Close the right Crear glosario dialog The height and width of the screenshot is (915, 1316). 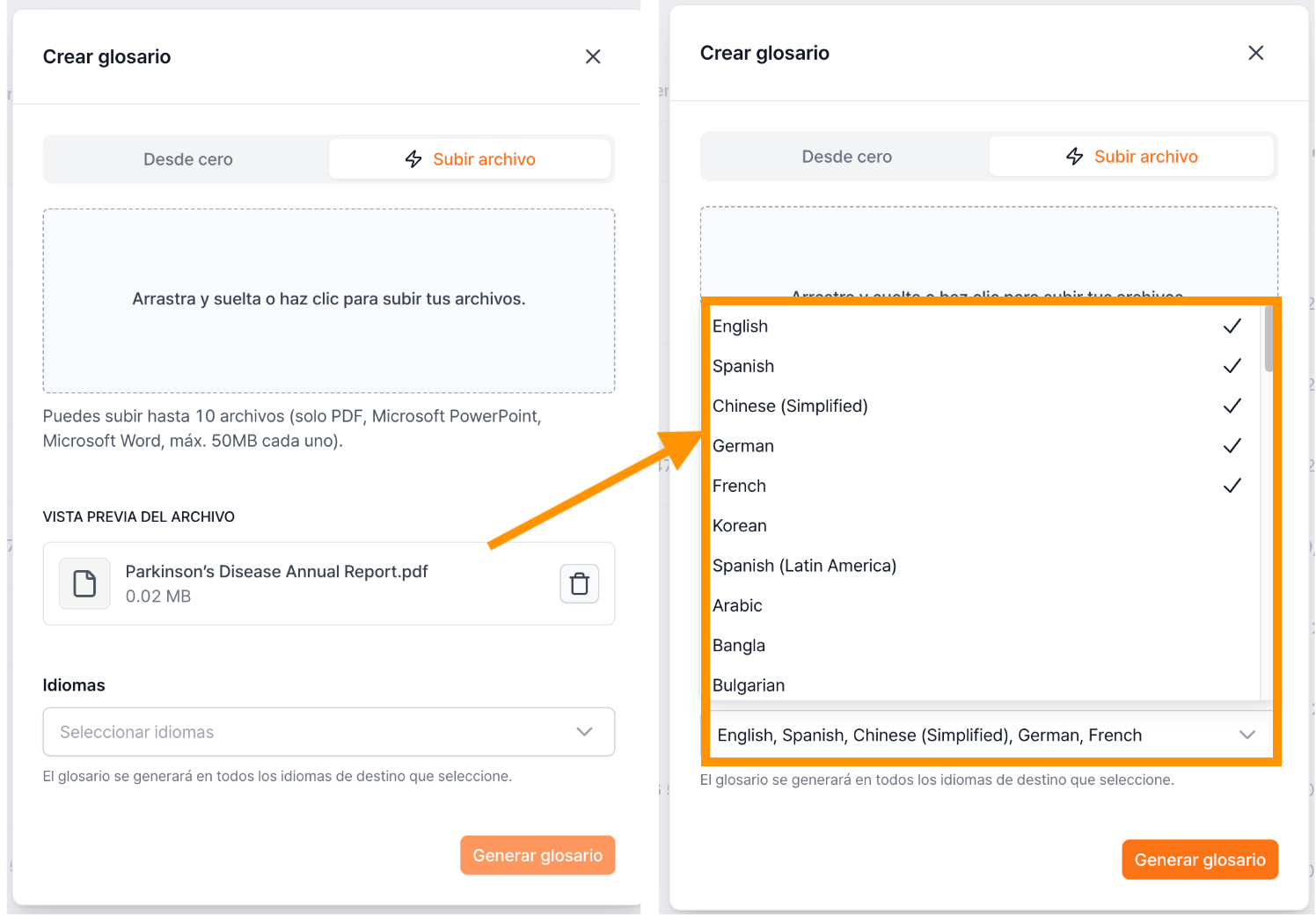(x=1255, y=53)
